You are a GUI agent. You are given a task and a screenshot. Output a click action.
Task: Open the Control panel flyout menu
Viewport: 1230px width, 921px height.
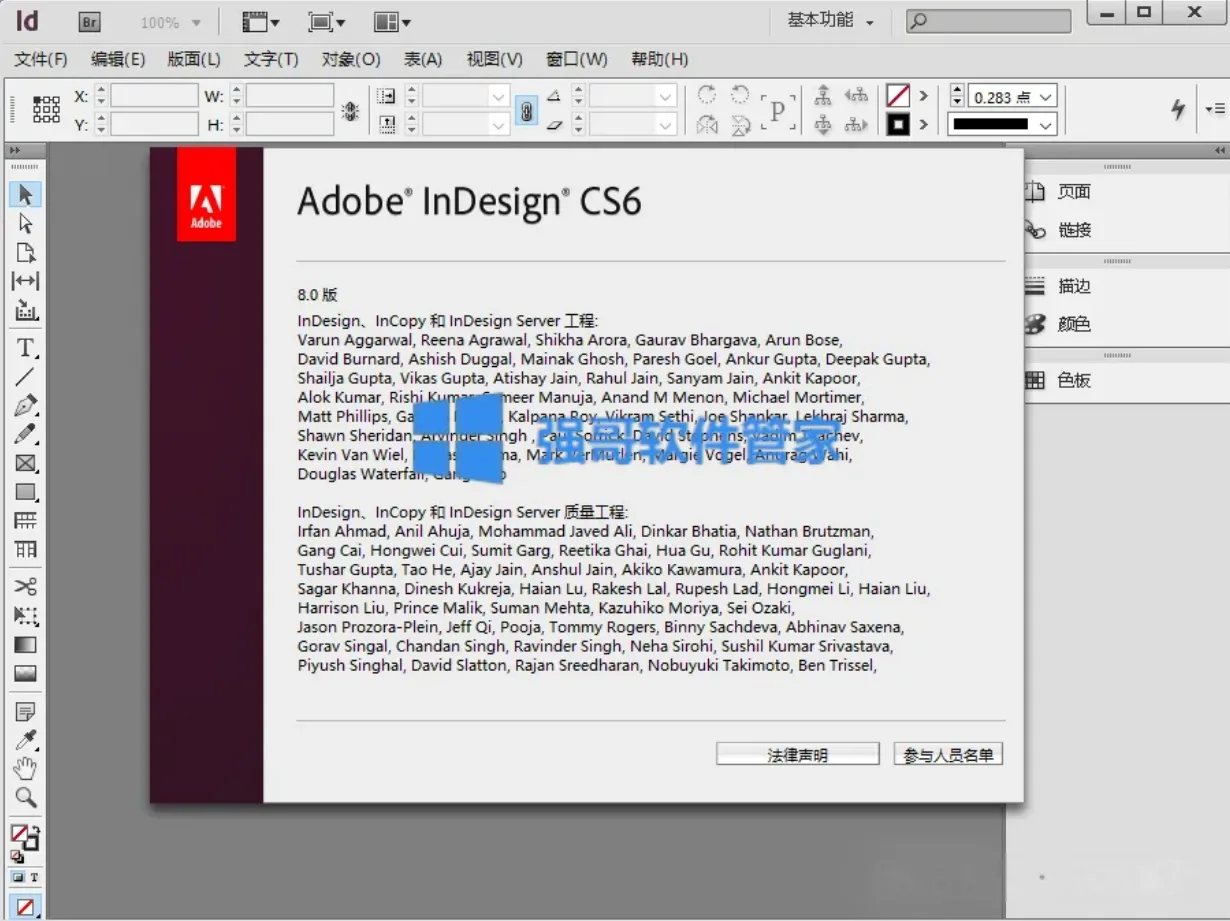point(1215,108)
